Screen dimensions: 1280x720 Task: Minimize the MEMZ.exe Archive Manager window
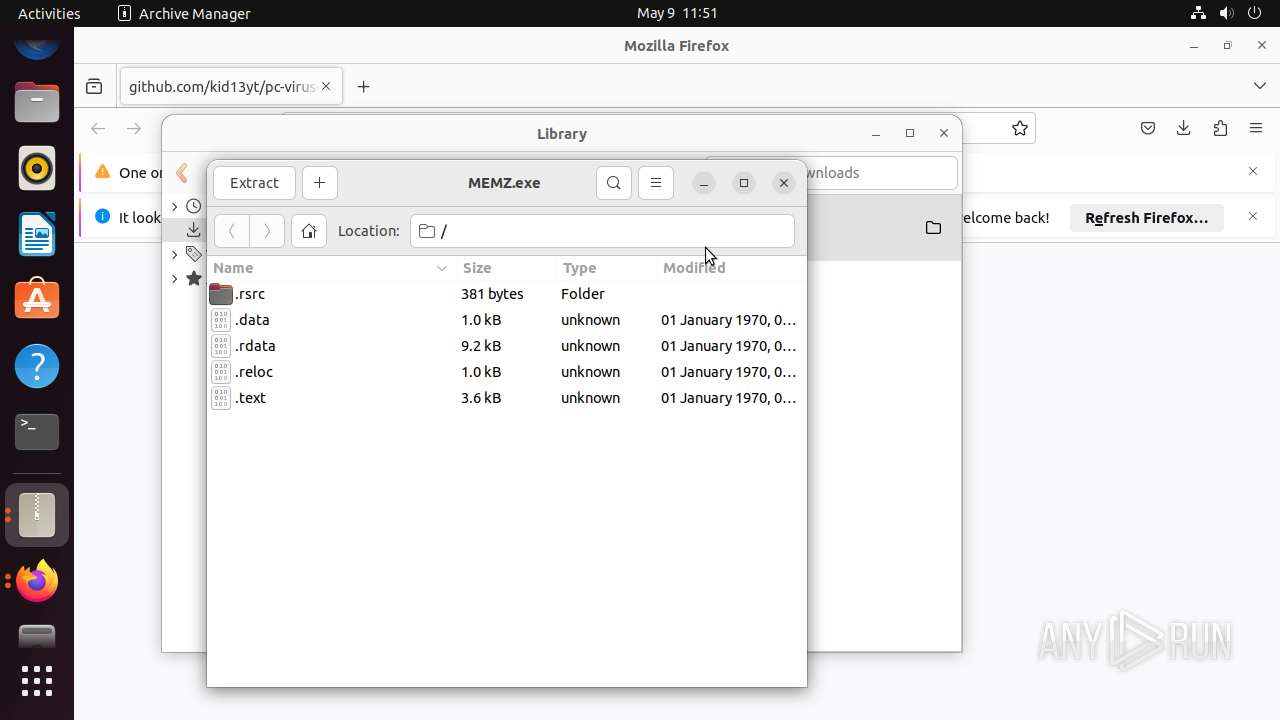[x=704, y=183]
